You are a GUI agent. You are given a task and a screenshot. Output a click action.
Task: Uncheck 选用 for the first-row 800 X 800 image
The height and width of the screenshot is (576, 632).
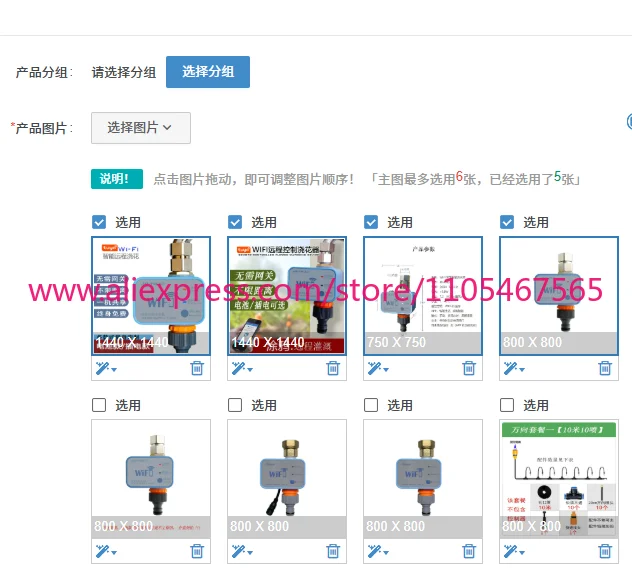507,222
